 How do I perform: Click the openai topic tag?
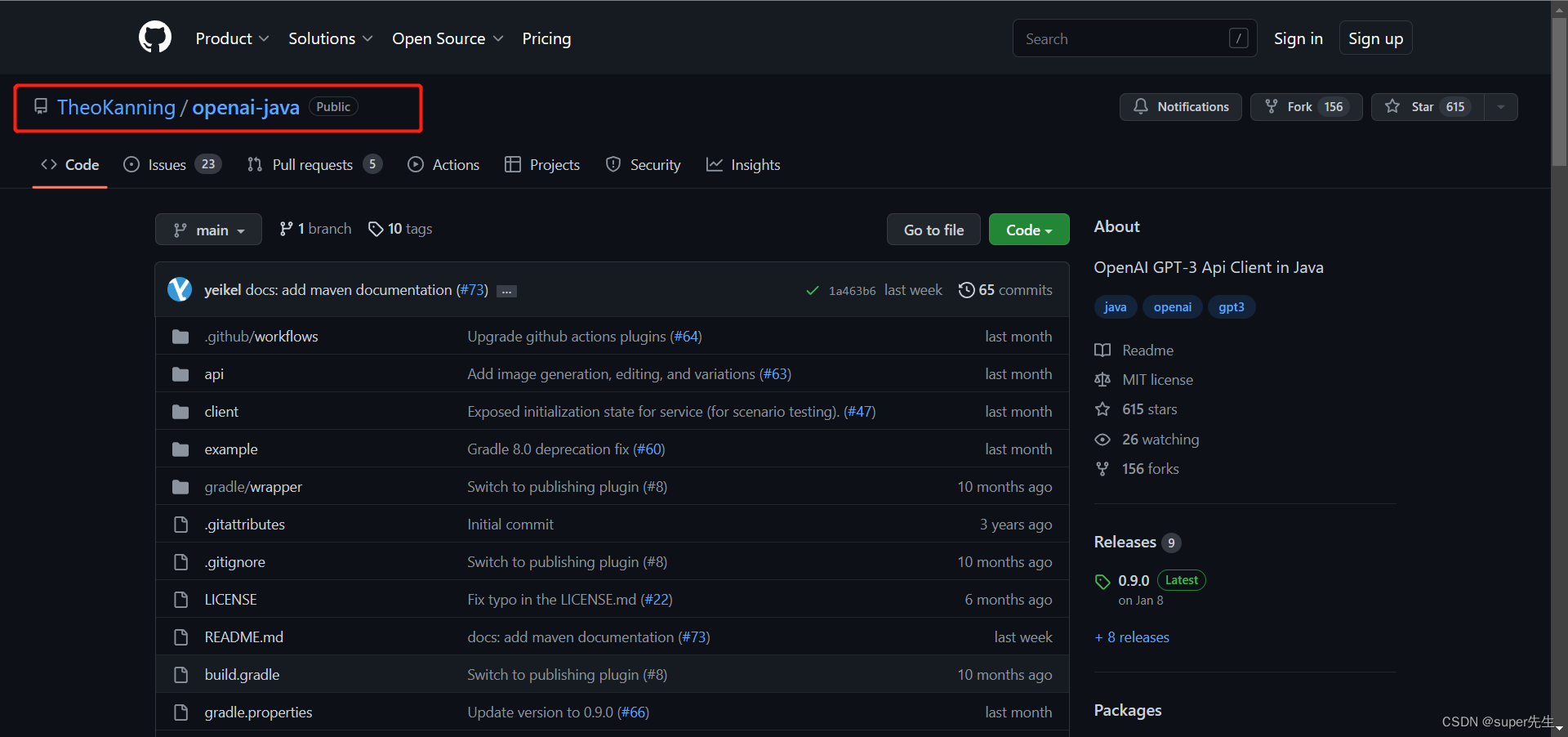point(1173,307)
